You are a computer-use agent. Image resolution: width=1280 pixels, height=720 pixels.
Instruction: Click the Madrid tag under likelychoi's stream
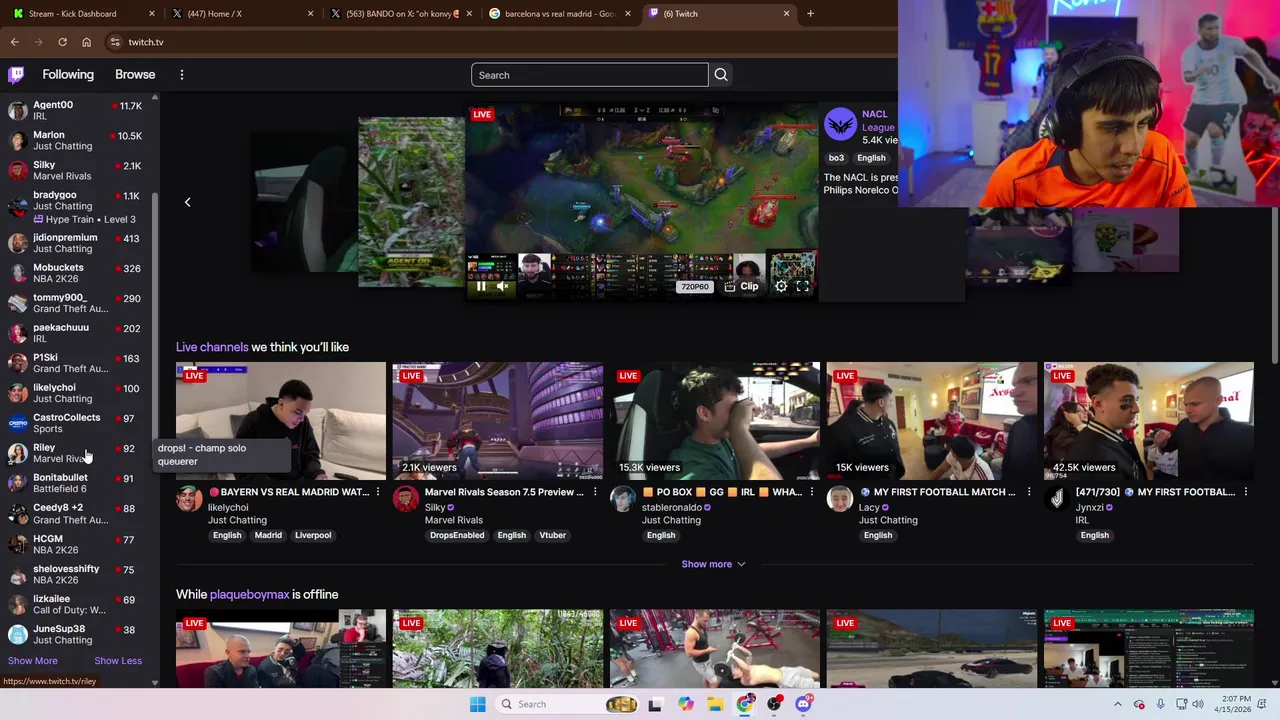(x=268, y=535)
